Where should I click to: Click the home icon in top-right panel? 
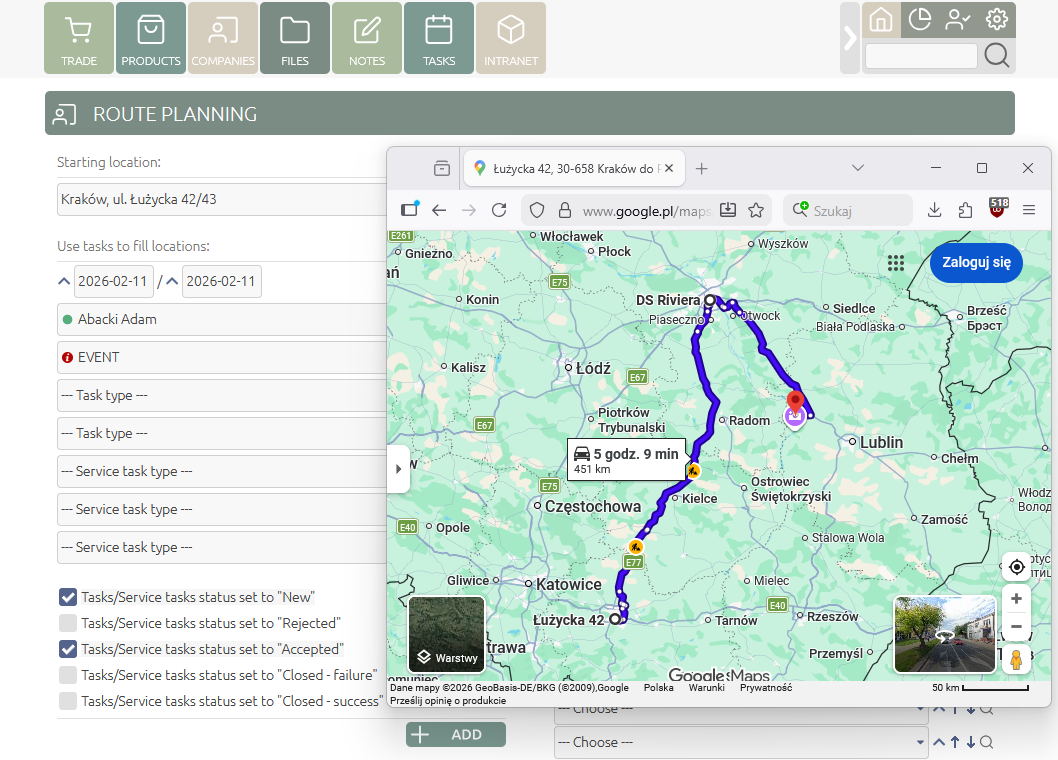click(x=880, y=19)
